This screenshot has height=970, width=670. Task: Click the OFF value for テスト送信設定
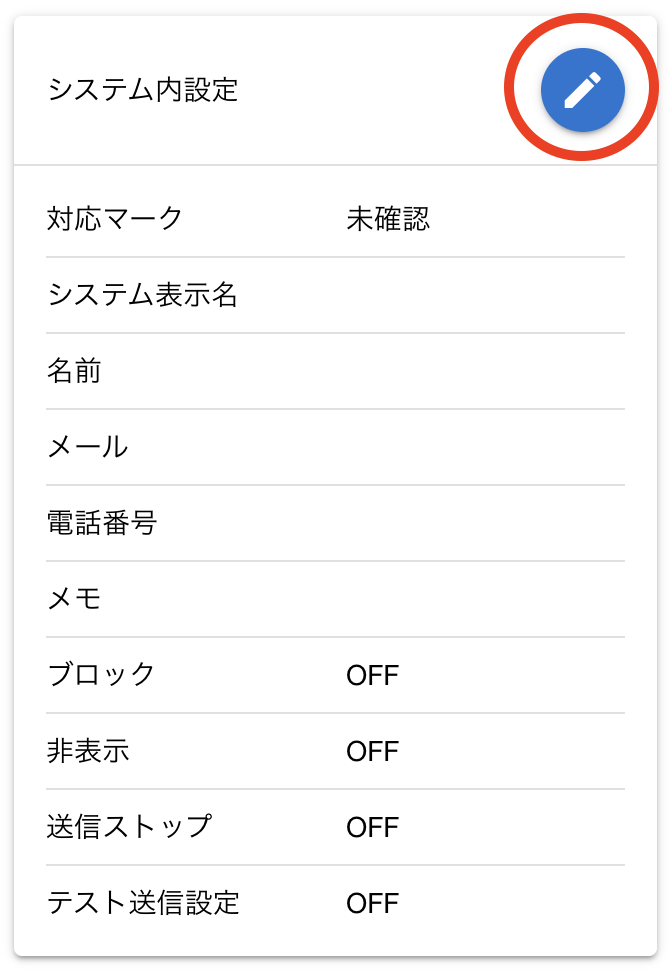(x=372, y=904)
